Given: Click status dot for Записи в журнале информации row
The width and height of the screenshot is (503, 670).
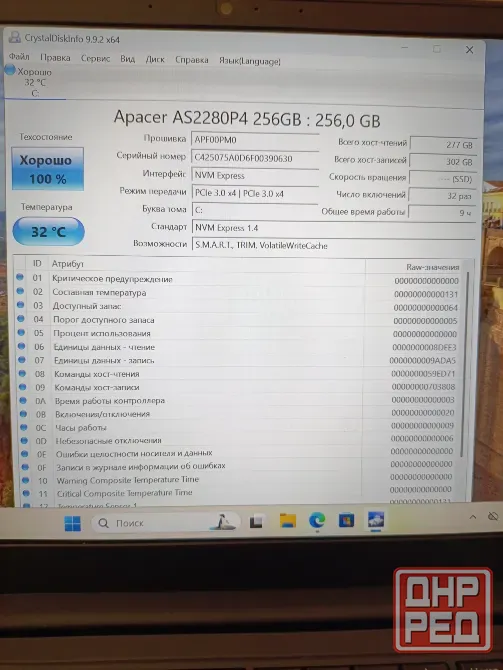Looking at the screenshot, I should click(26, 467).
